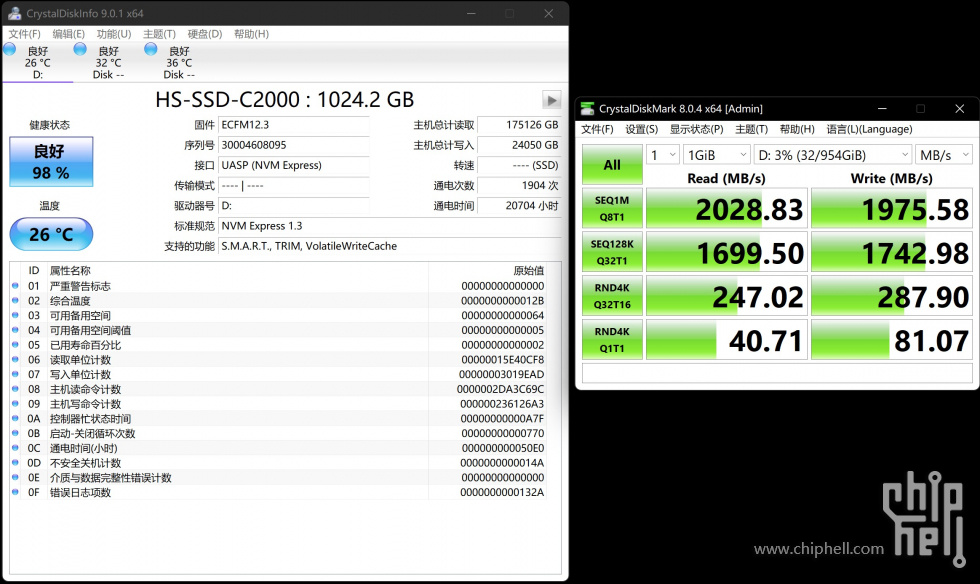Viewport: 980px width, 584px height.
Task: Click status dot for attribute 0F 错误日志项数
Action: pos(16,492)
